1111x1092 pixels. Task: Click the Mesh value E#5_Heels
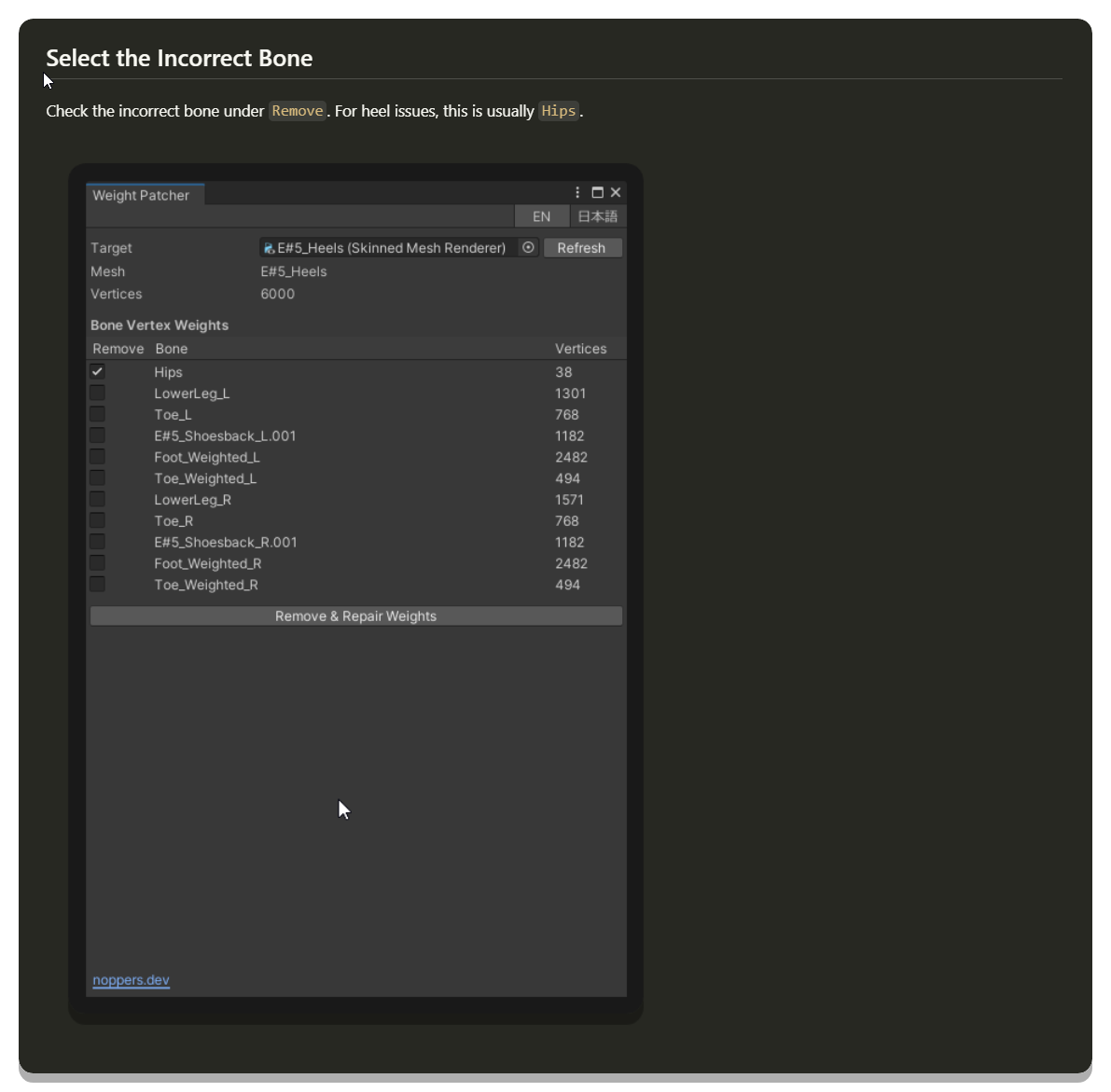pos(294,272)
